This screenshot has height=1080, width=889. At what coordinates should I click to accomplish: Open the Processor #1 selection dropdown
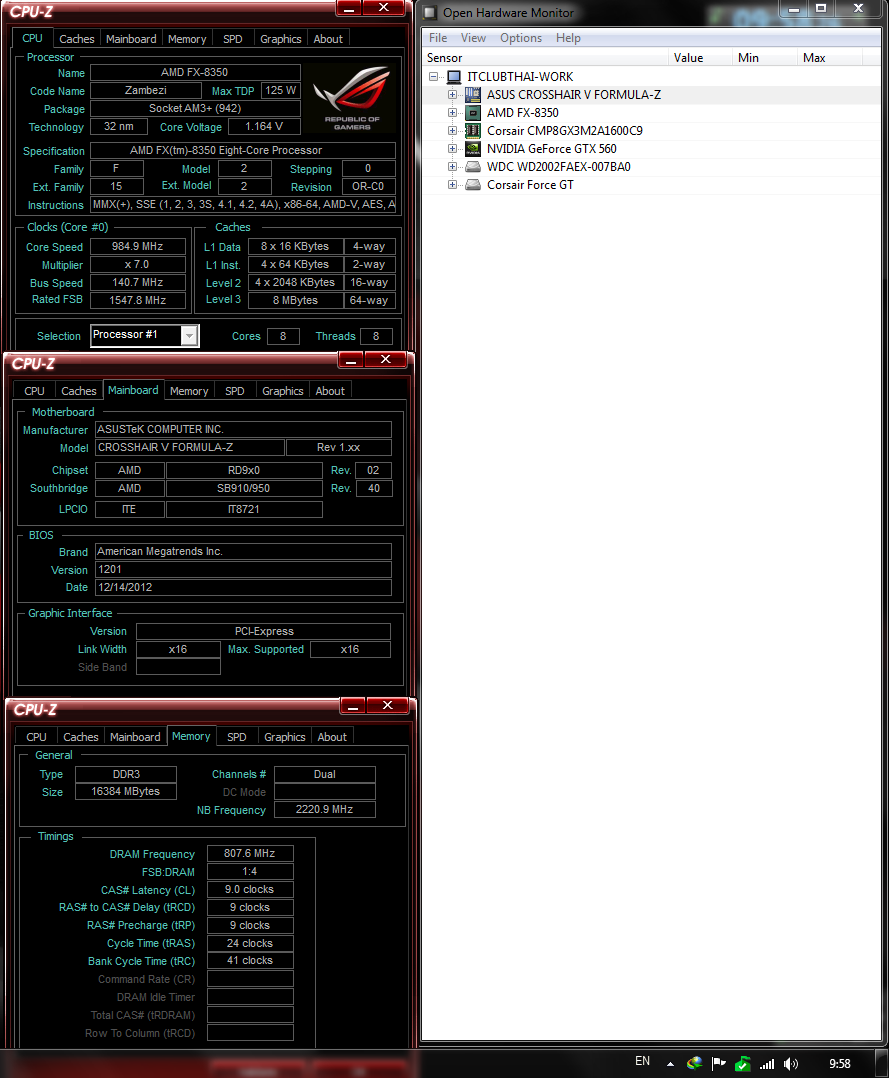click(189, 335)
